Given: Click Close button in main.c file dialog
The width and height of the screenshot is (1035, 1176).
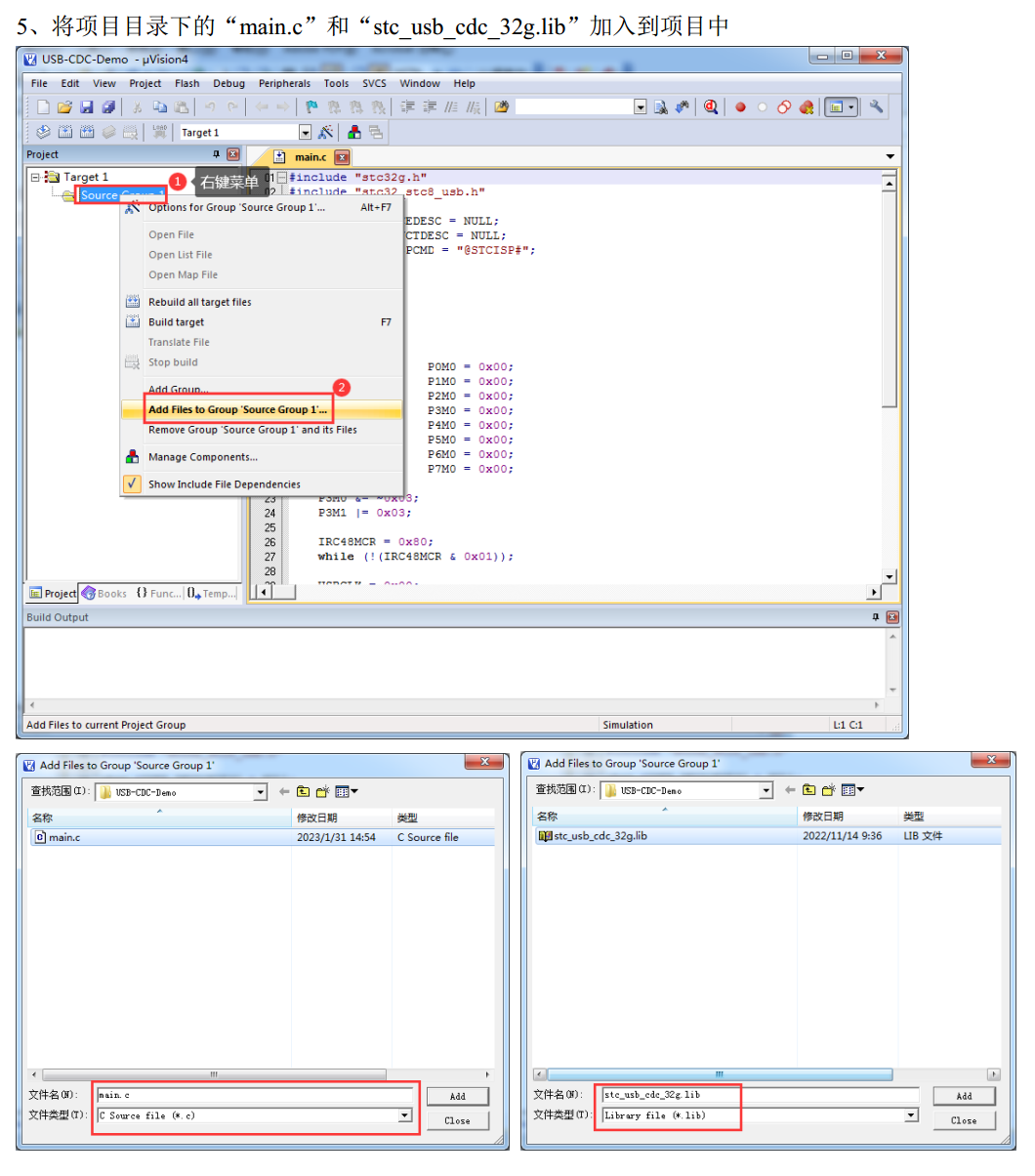Looking at the screenshot, I should pos(457,1120).
